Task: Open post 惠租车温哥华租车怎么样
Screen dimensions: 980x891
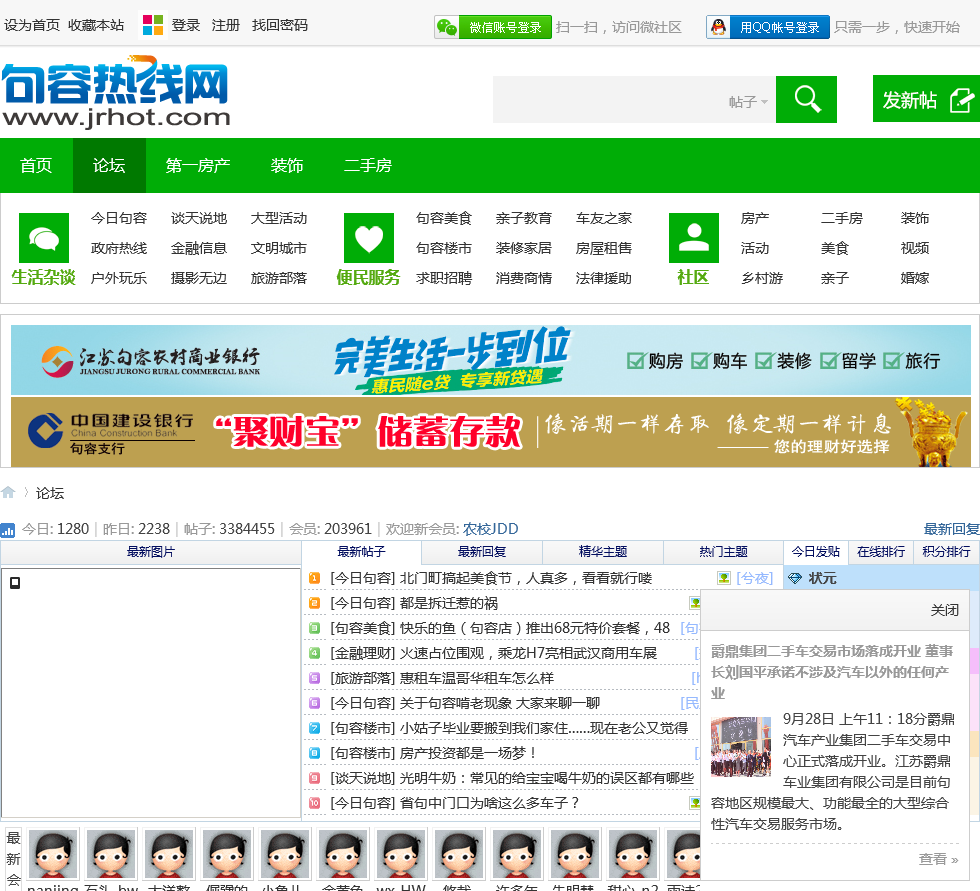Action: coord(477,678)
